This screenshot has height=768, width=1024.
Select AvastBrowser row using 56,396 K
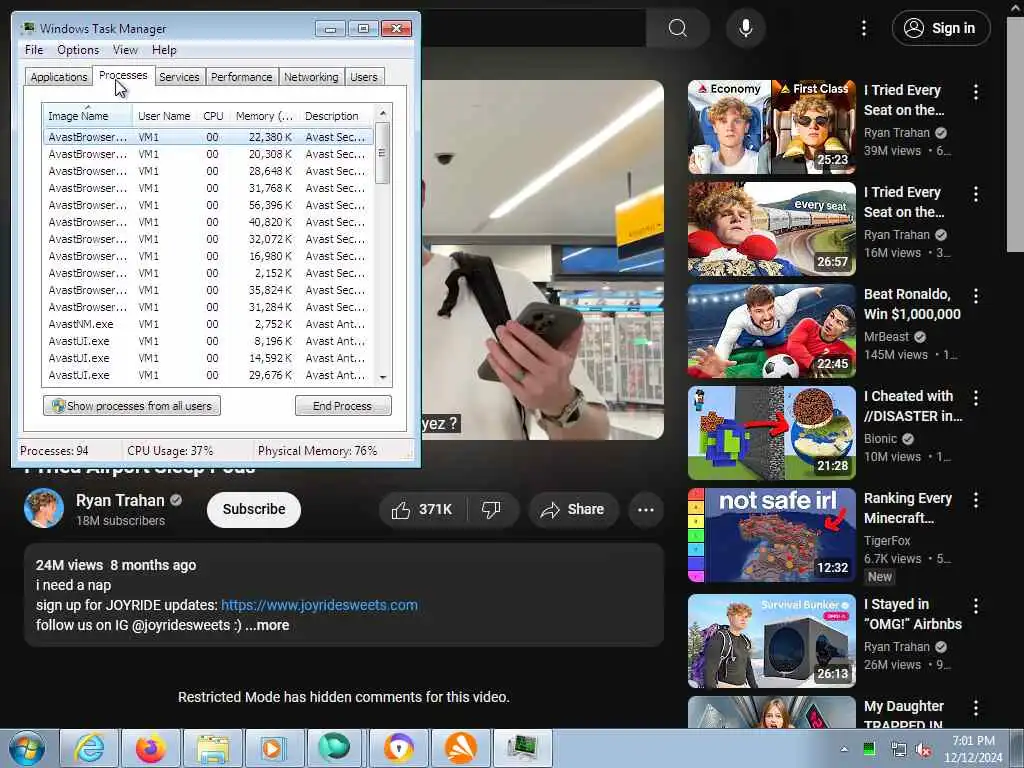click(208, 205)
